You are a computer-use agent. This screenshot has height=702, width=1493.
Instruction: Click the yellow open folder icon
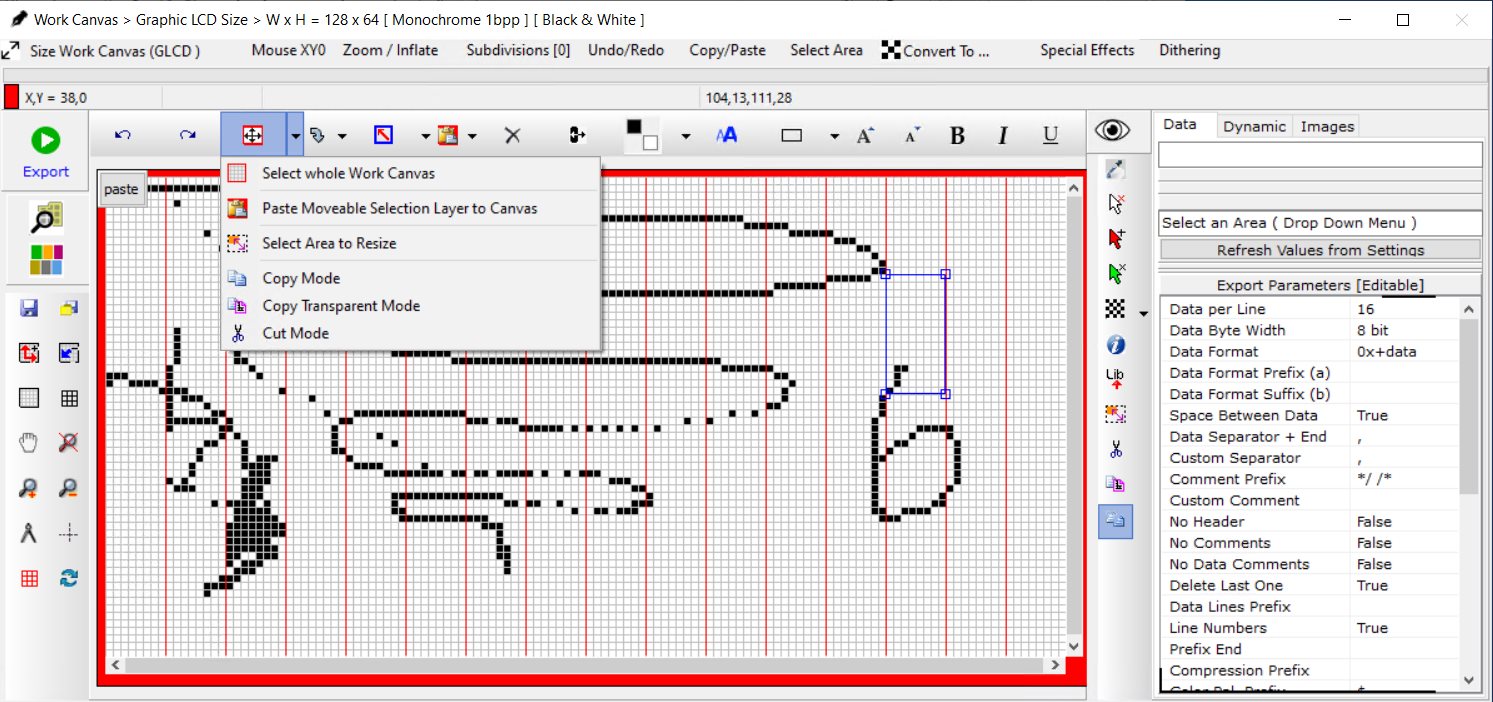69,308
